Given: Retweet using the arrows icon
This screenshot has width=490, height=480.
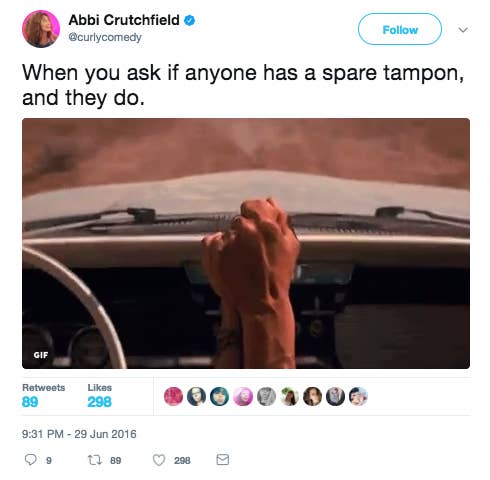Looking at the screenshot, I should [94, 460].
